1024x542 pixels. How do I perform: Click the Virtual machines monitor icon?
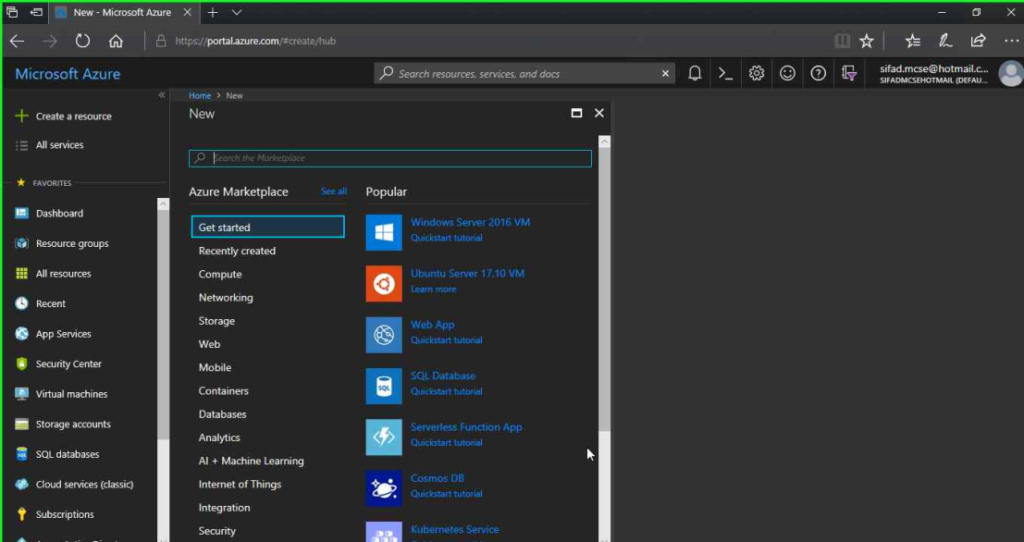22,394
